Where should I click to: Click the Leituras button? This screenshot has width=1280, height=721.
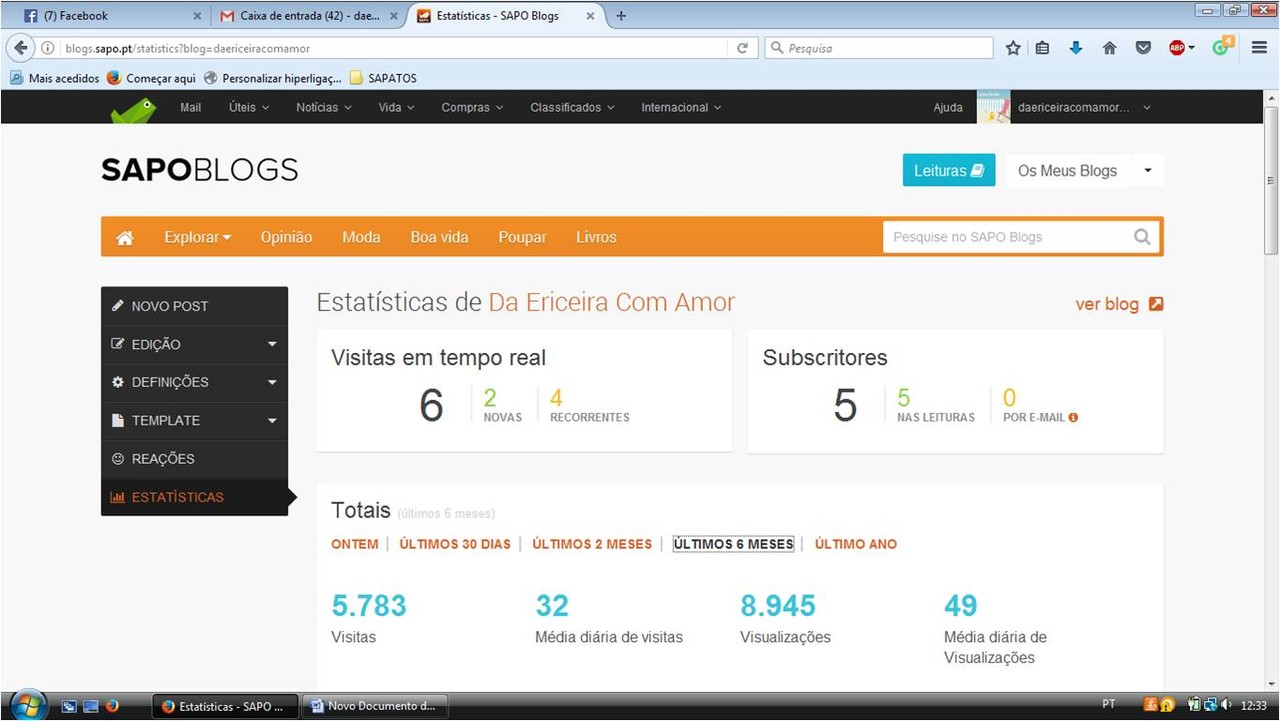coord(947,170)
